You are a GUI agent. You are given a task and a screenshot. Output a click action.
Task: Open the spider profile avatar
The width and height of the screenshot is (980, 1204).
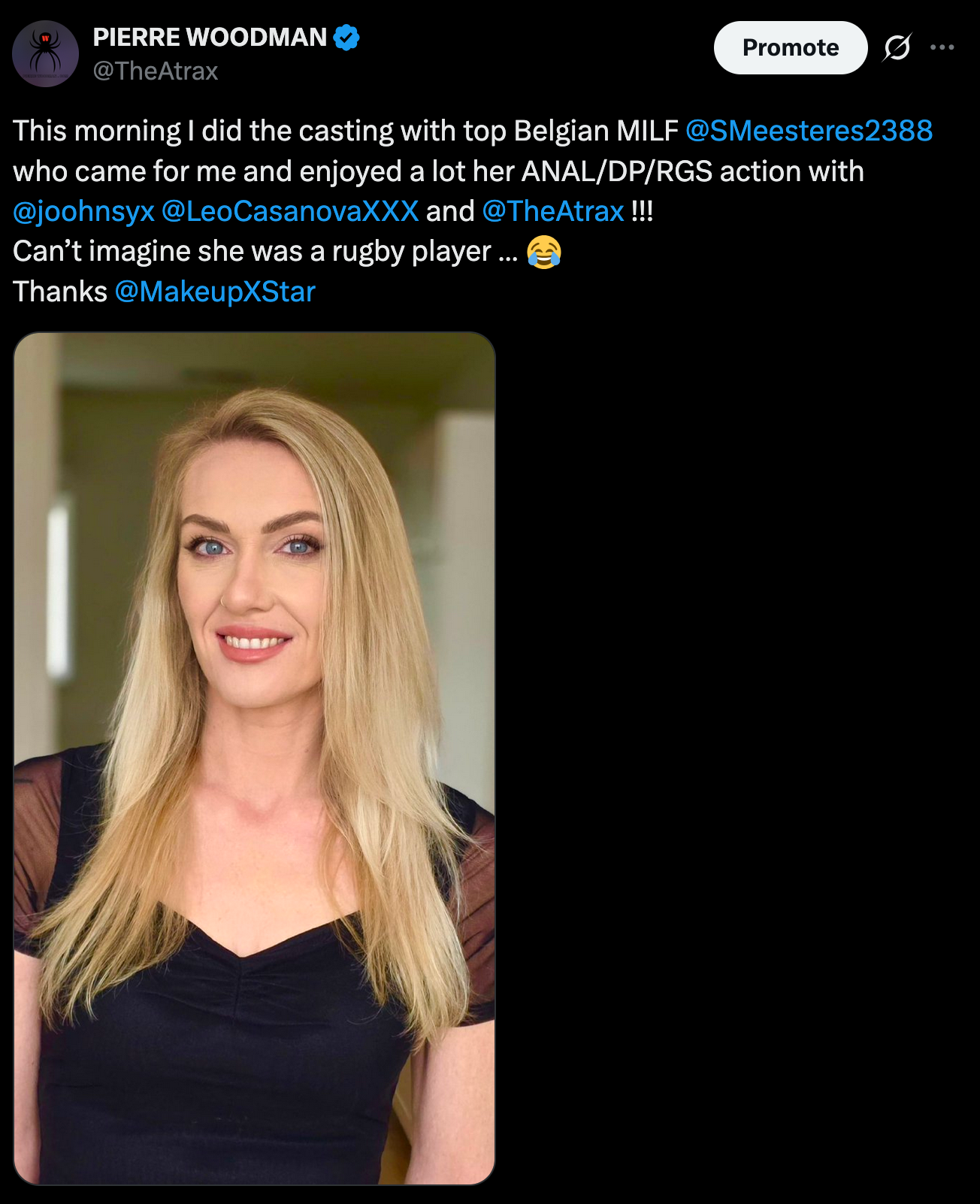click(45, 53)
